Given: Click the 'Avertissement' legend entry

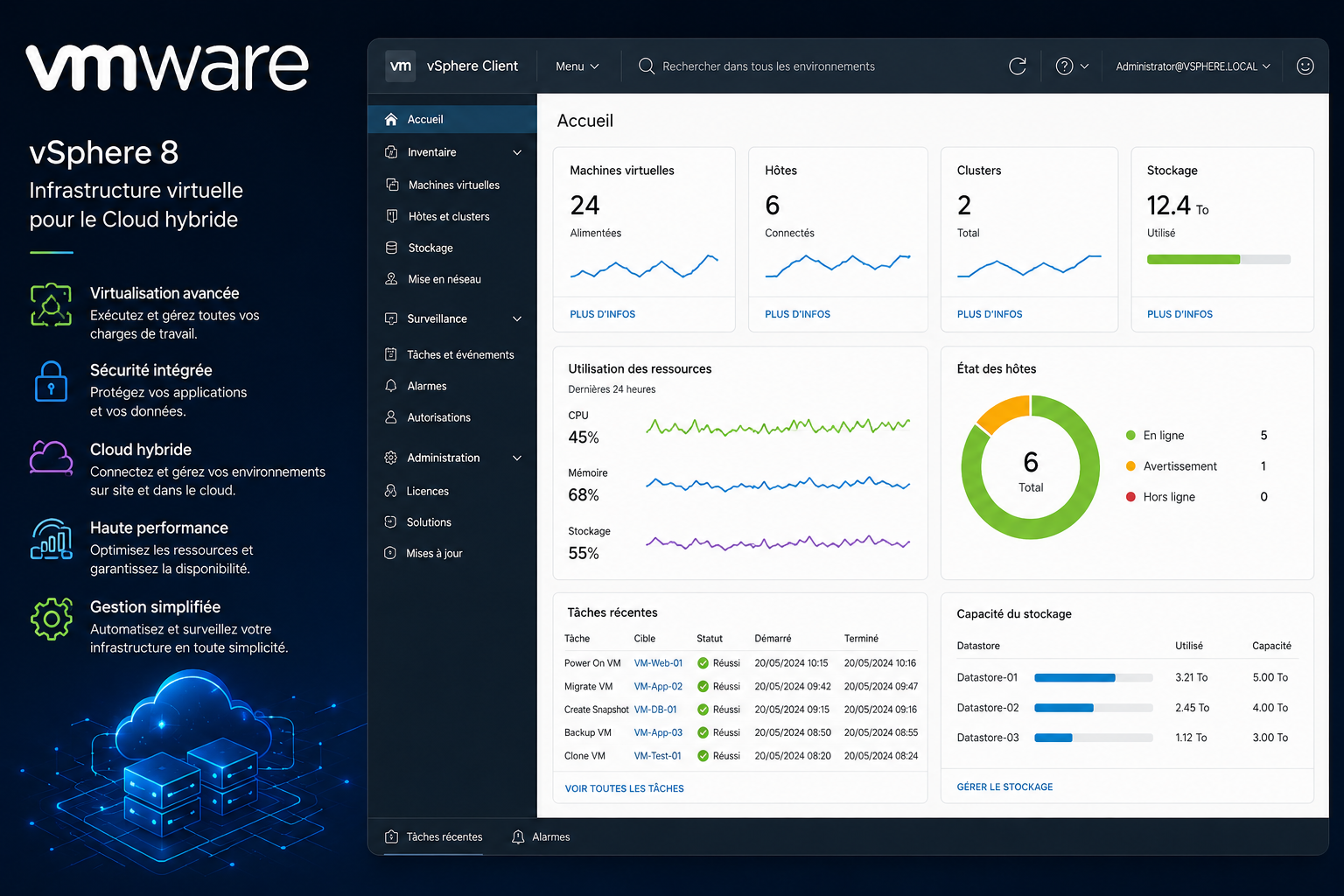Looking at the screenshot, I should click(x=1172, y=466).
